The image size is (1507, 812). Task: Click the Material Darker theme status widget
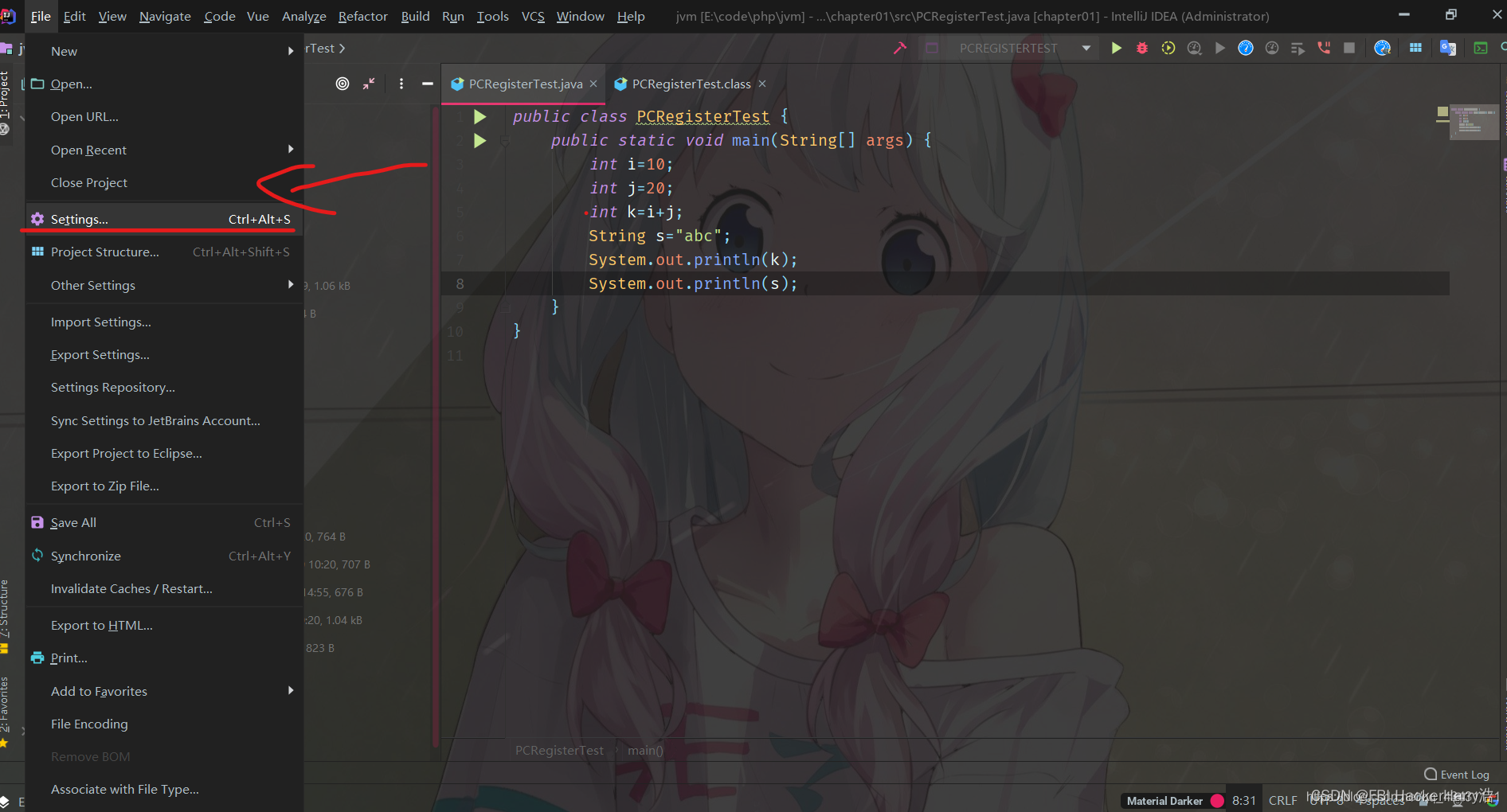tap(1172, 801)
